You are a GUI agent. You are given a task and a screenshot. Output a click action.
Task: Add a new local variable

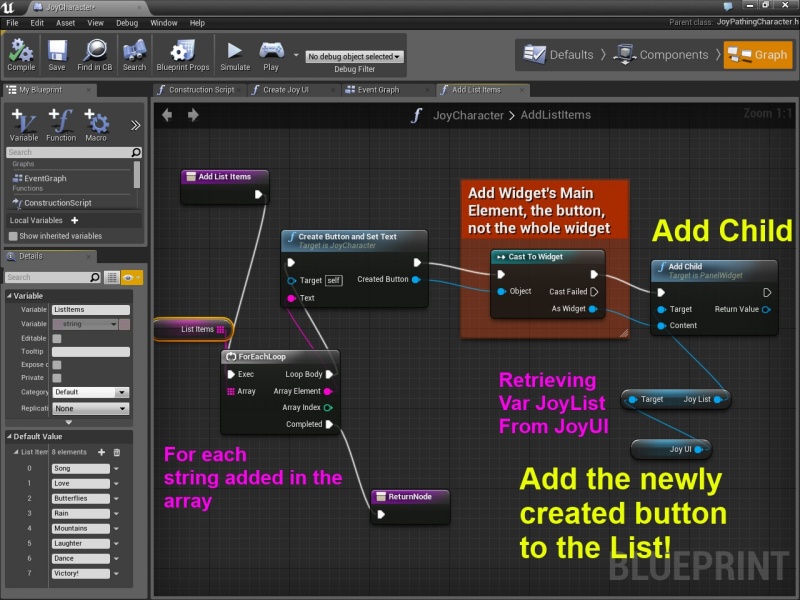pyautogui.click(x=75, y=220)
